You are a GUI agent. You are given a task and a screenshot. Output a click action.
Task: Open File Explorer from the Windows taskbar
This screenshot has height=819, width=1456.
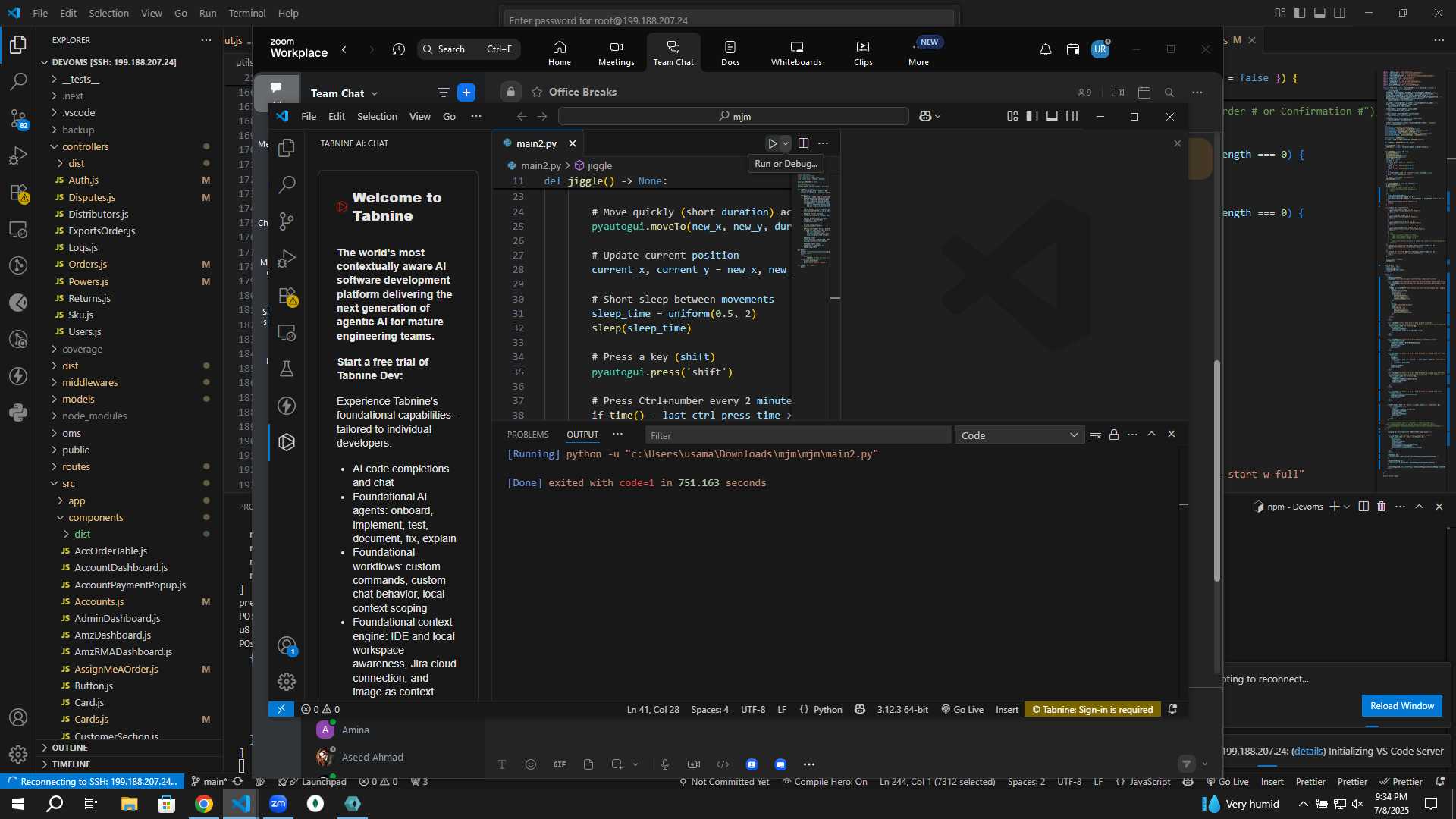(x=130, y=804)
